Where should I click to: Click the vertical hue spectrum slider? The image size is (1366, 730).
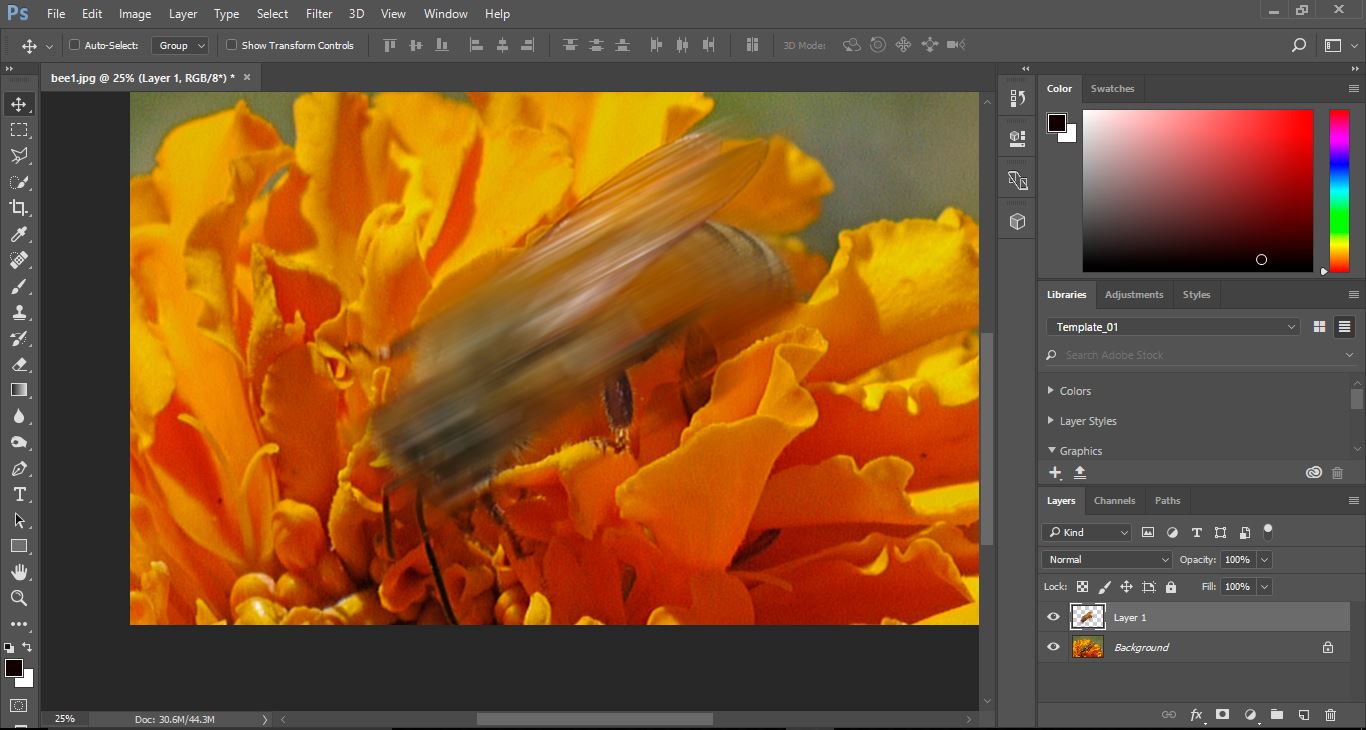coord(1339,190)
